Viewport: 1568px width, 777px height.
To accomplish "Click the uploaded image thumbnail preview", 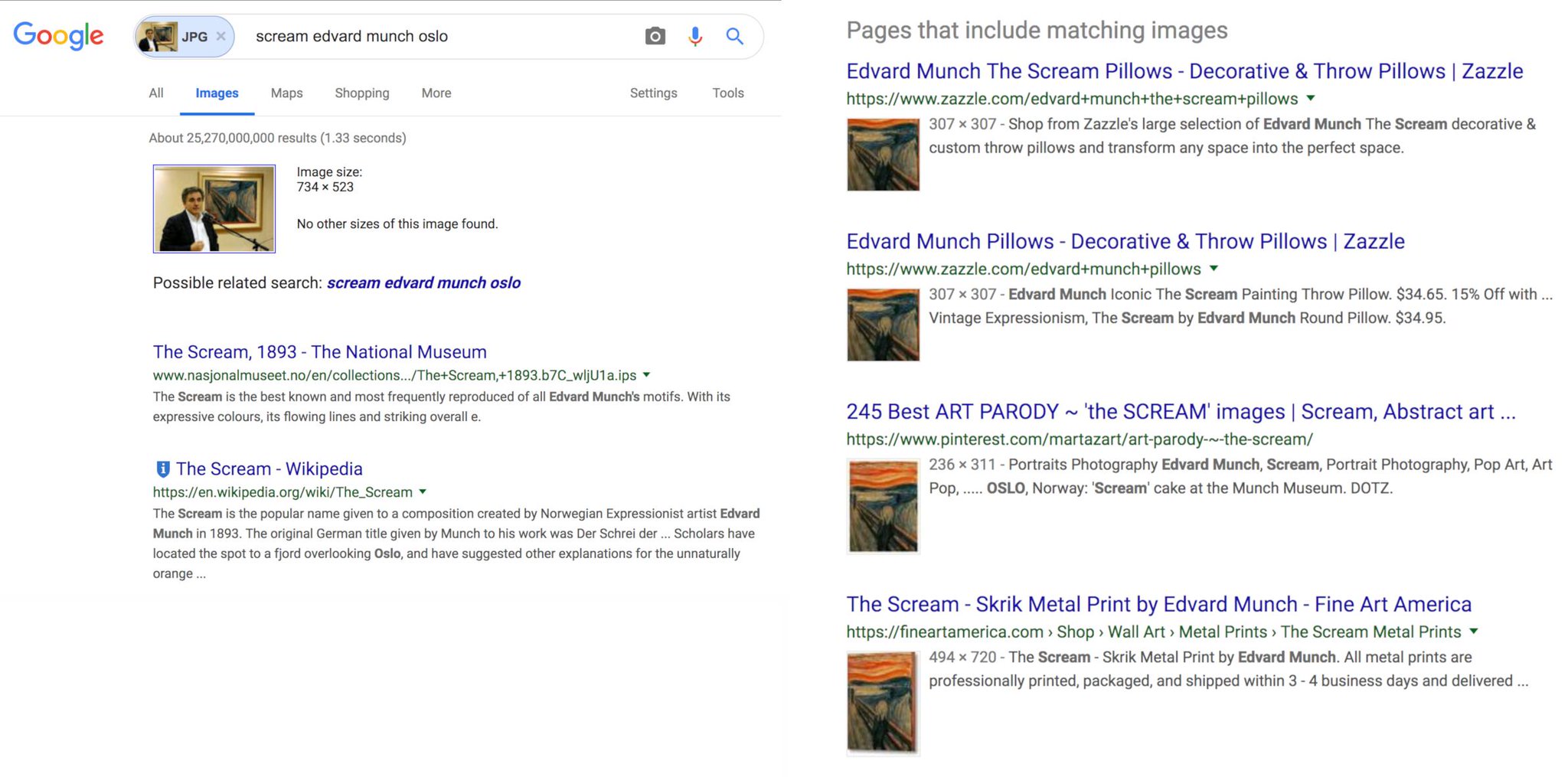I will [214, 208].
